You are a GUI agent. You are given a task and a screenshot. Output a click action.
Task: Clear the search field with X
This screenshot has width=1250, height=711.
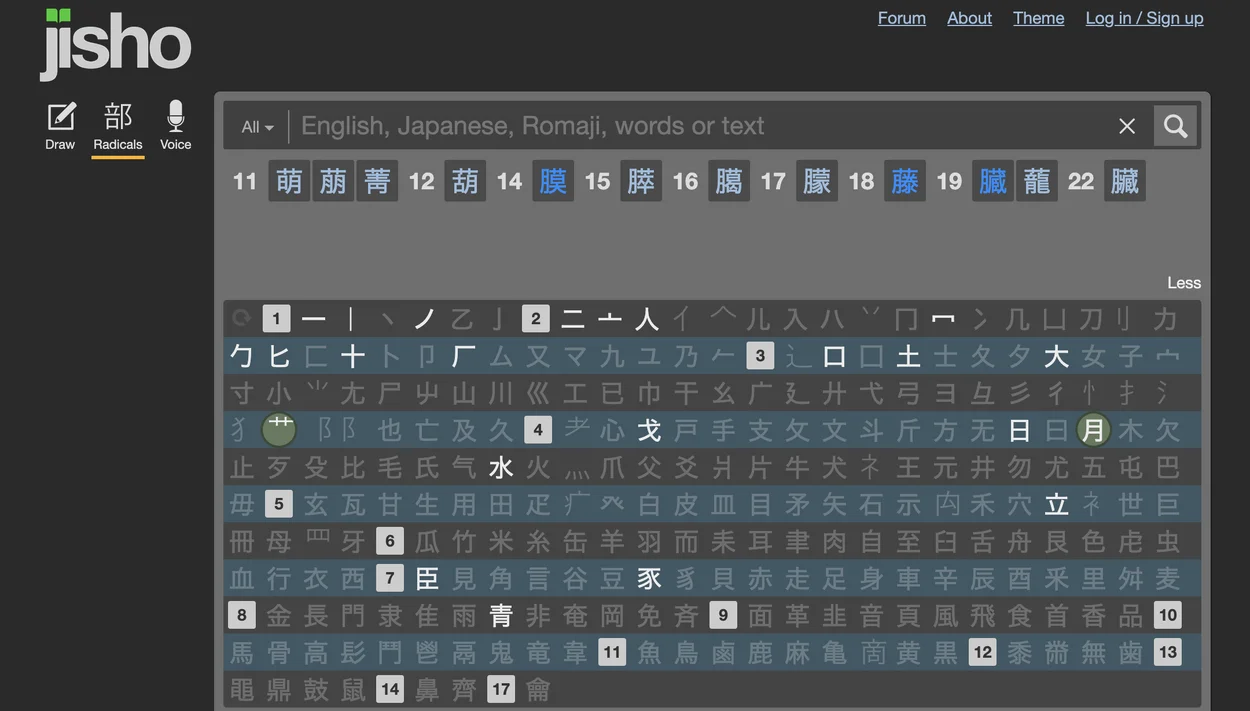click(1127, 126)
